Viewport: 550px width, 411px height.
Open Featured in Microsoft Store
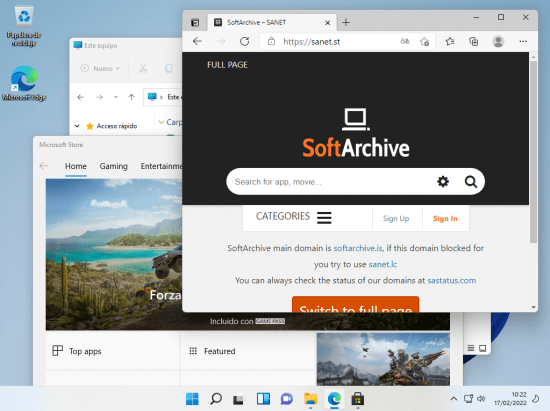click(x=248, y=351)
